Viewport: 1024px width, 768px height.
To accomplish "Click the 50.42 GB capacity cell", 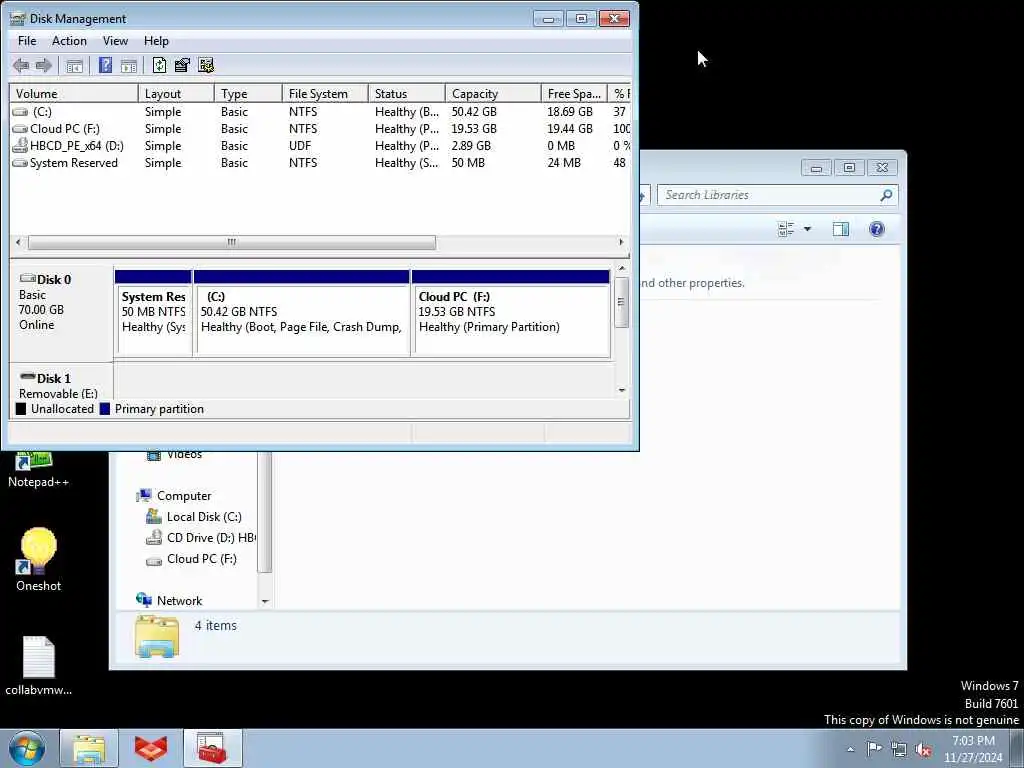I will coord(474,112).
